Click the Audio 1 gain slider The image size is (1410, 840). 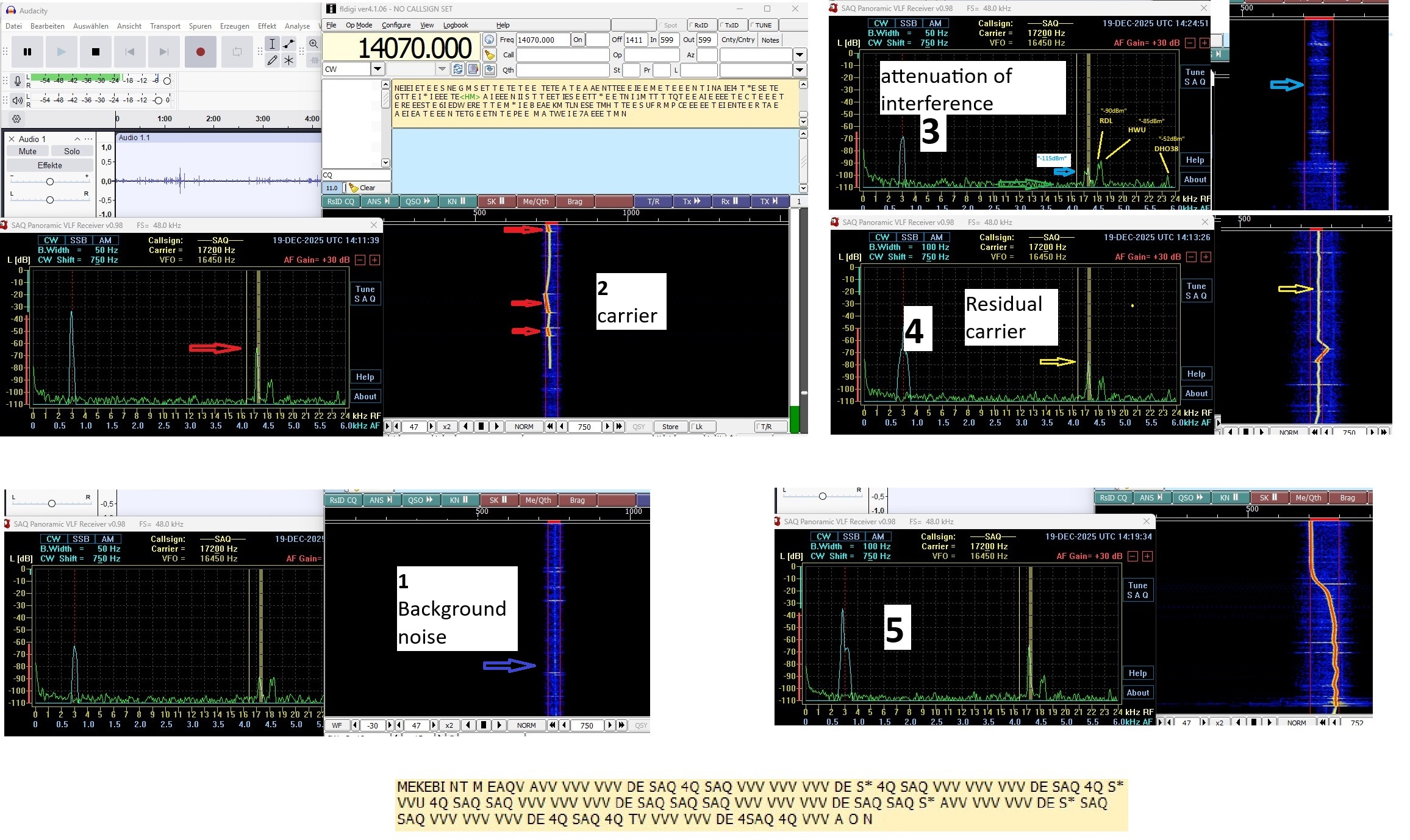point(50,182)
